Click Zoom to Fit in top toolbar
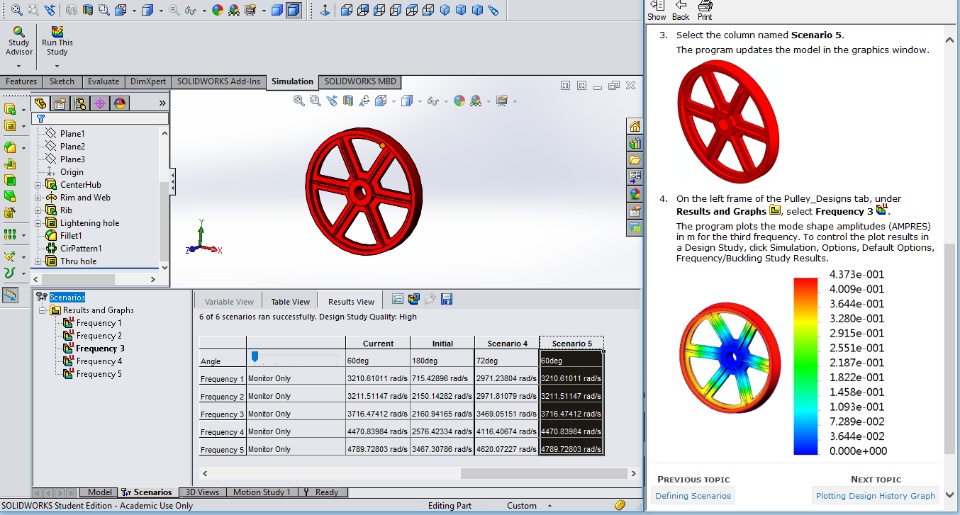The width and height of the screenshot is (960, 515). click(x=17, y=10)
